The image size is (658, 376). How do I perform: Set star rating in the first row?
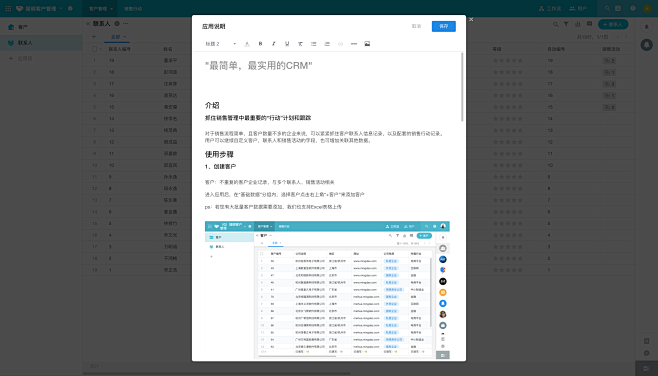click(508, 60)
